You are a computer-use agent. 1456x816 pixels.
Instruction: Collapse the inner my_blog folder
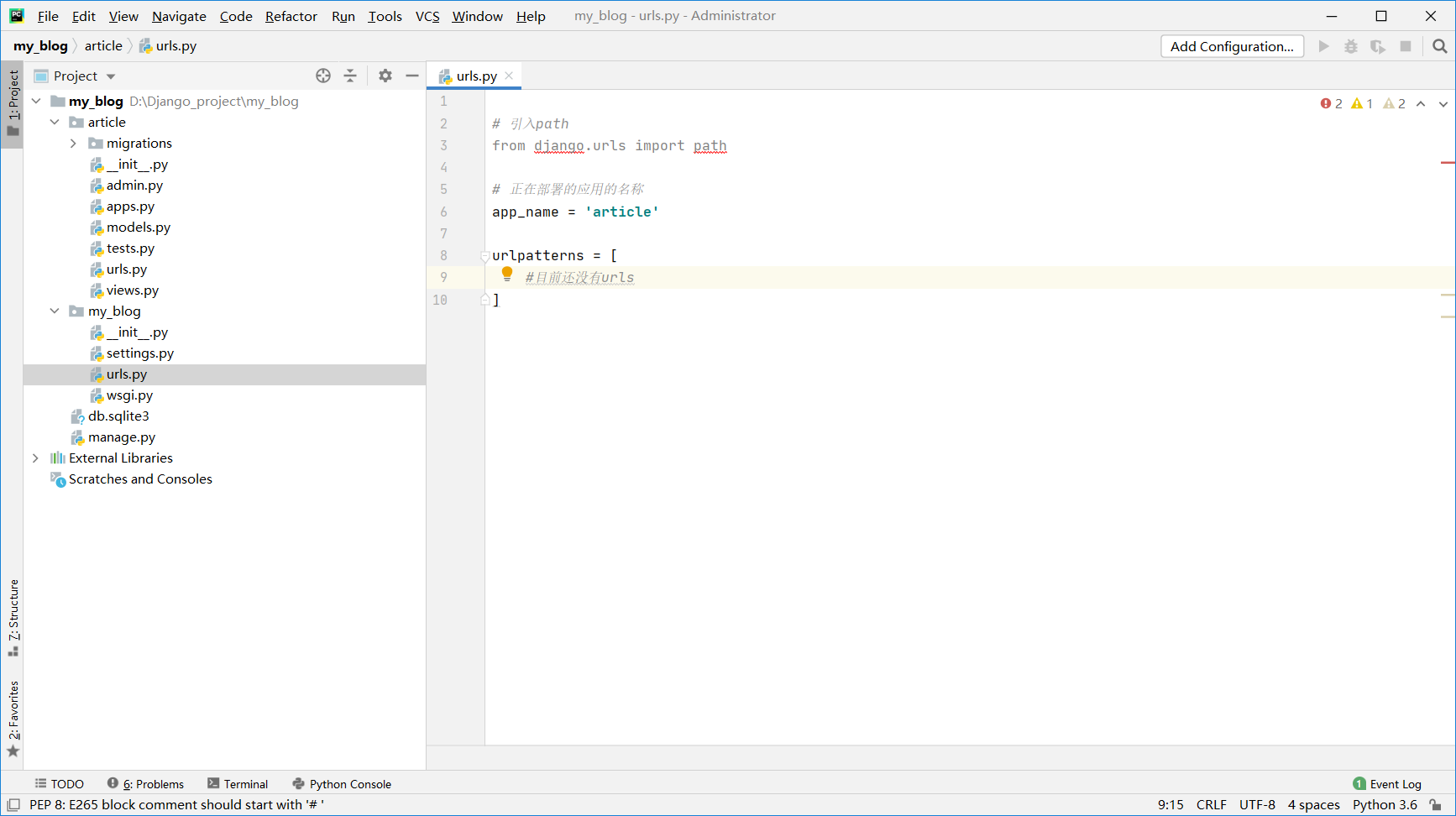(x=55, y=311)
